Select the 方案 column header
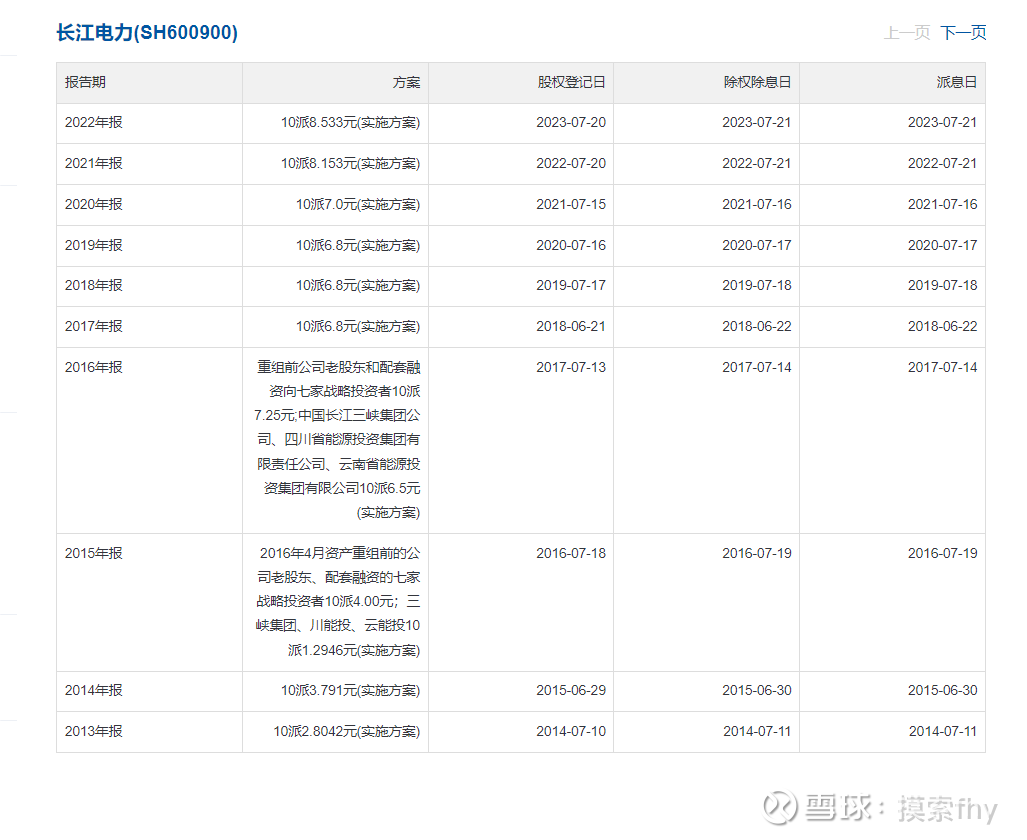This screenshot has height=840, width=1027. tap(407, 82)
